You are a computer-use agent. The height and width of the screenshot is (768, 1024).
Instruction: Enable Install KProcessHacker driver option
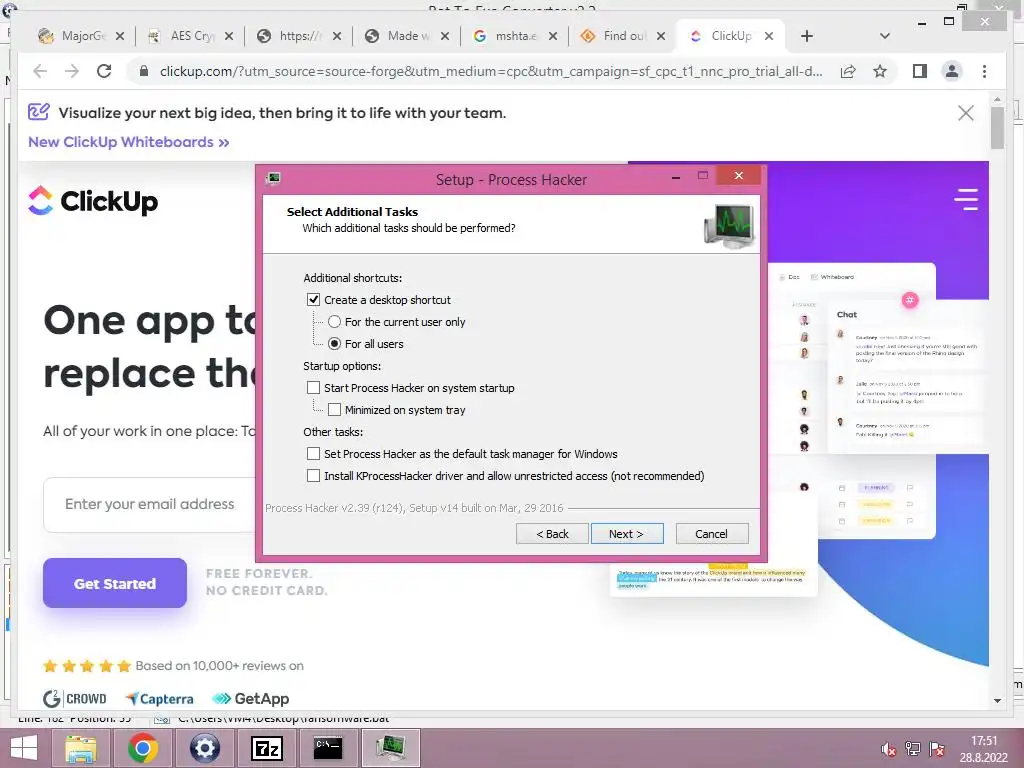pos(313,475)
